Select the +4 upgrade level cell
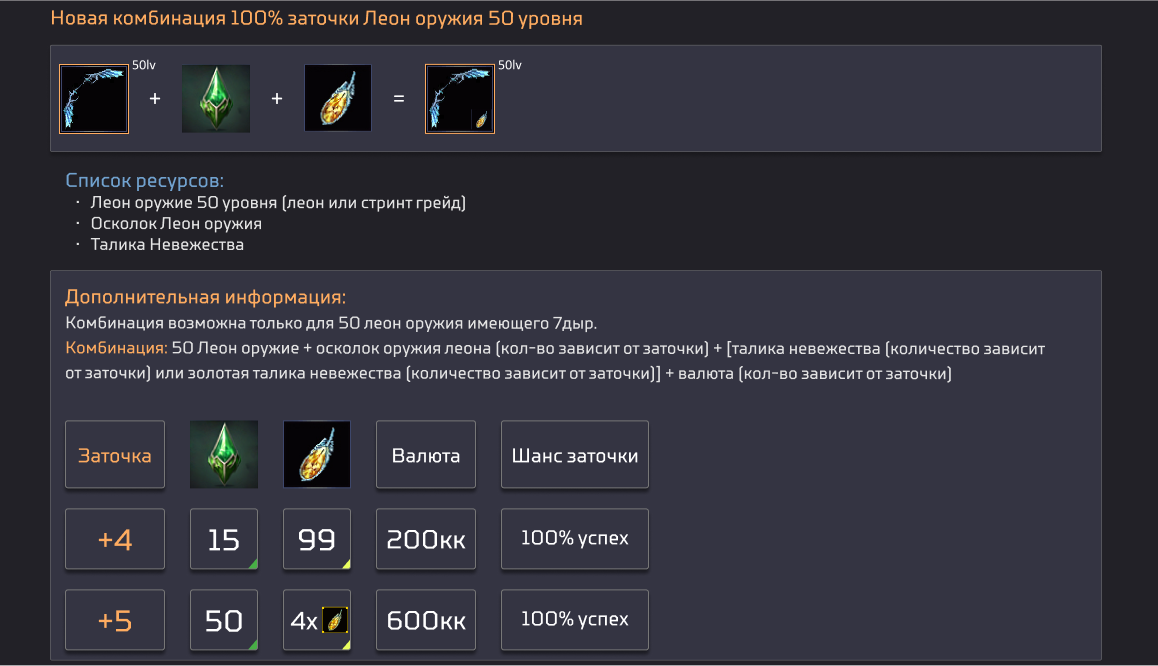The width and height of the screenshot is (1158, 666). click(115, 539)
